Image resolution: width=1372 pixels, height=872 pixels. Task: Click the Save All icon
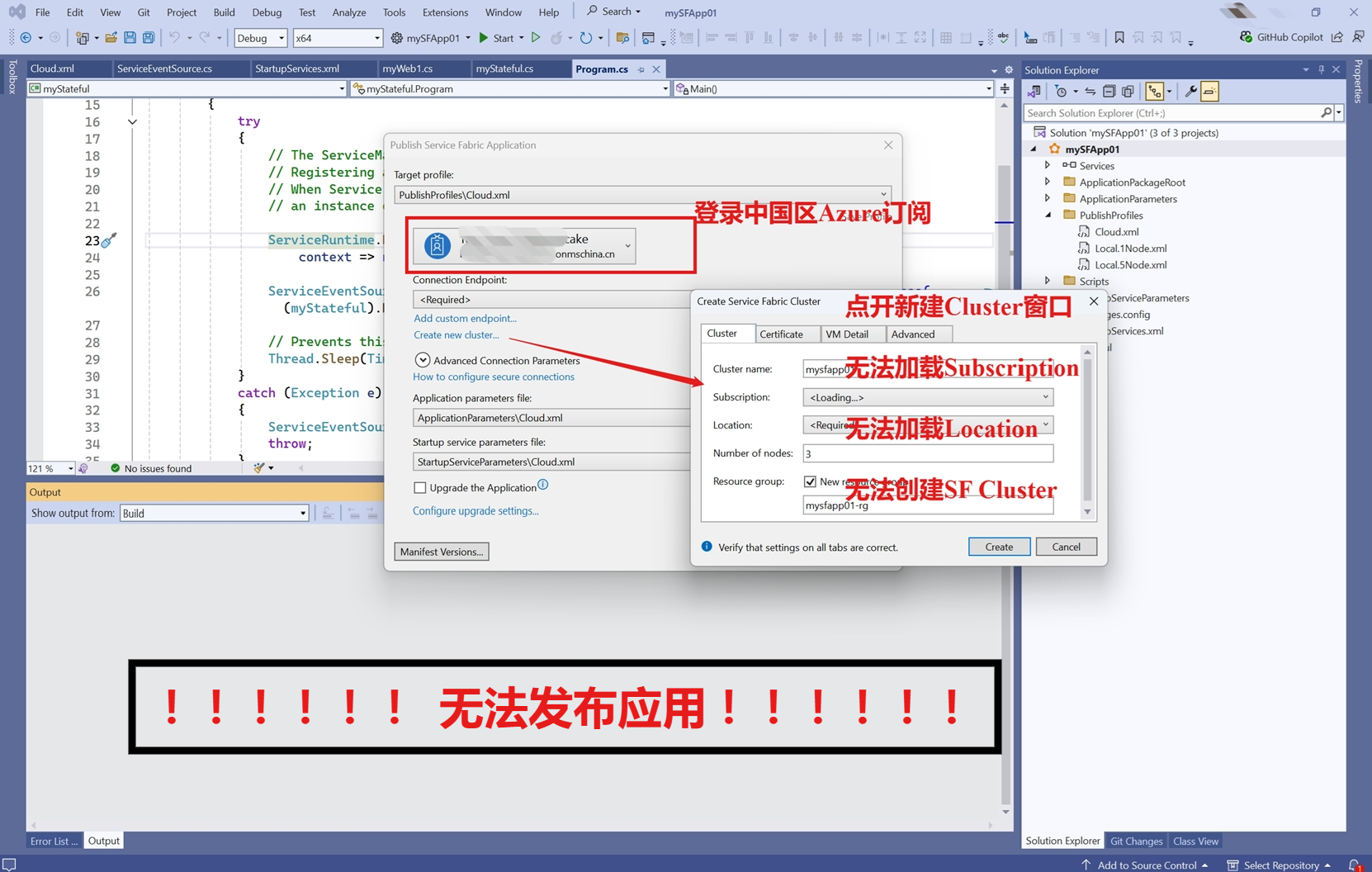tap(148, 37)
